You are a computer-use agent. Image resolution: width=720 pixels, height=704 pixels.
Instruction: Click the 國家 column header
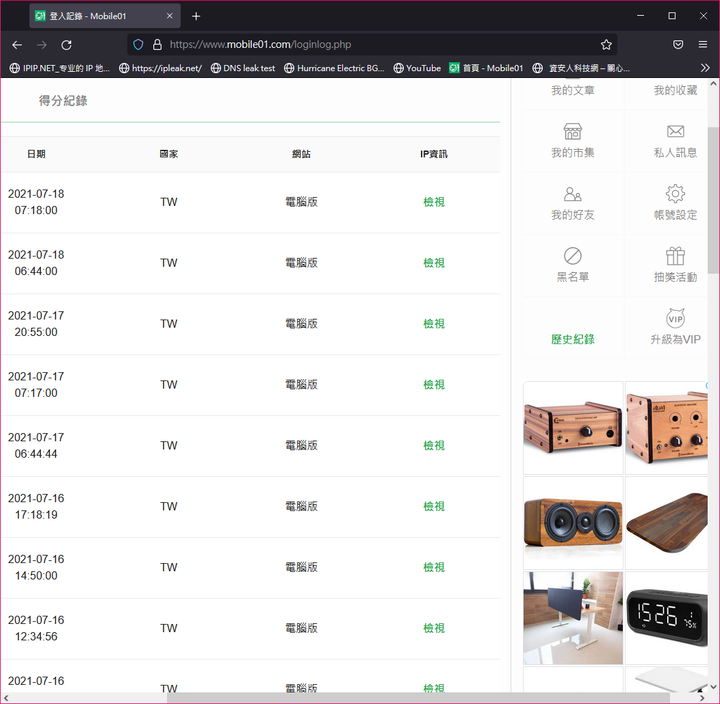tap(169, 154)
